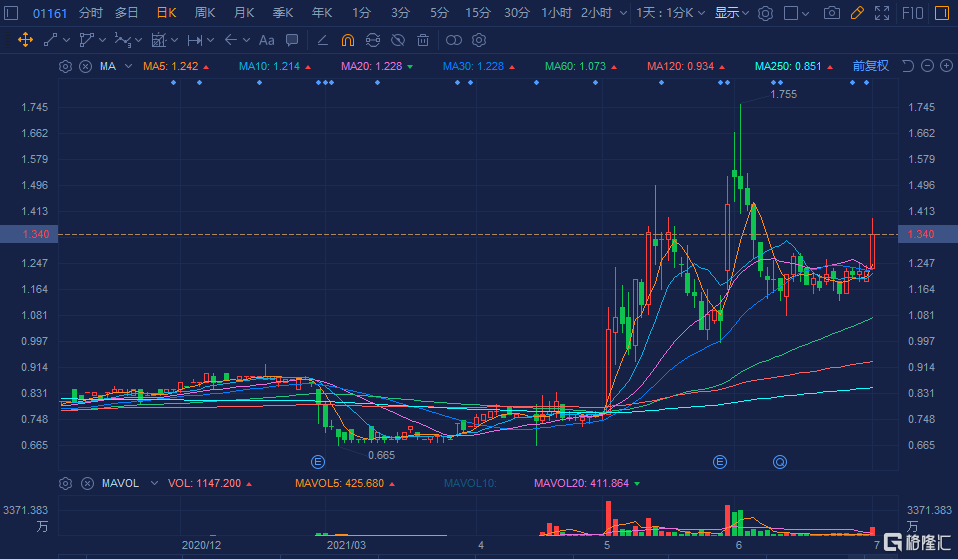
Task: Click the 前复权 adjustment button
Action: [870, 66]
